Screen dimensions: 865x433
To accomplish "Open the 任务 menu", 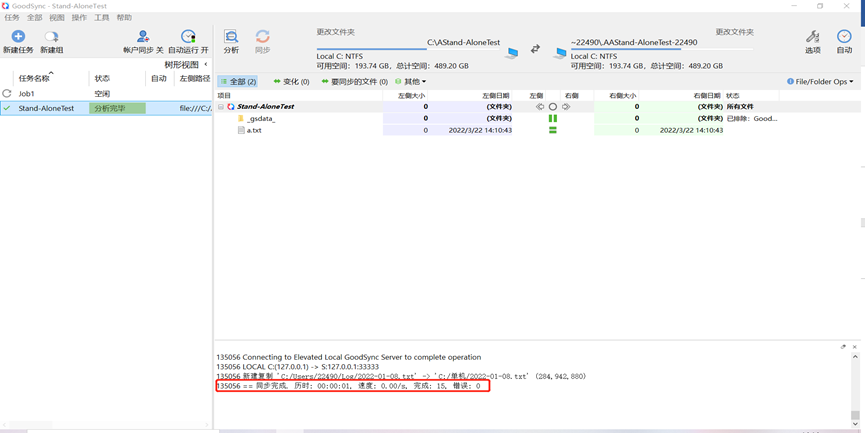I will [12, 18].
